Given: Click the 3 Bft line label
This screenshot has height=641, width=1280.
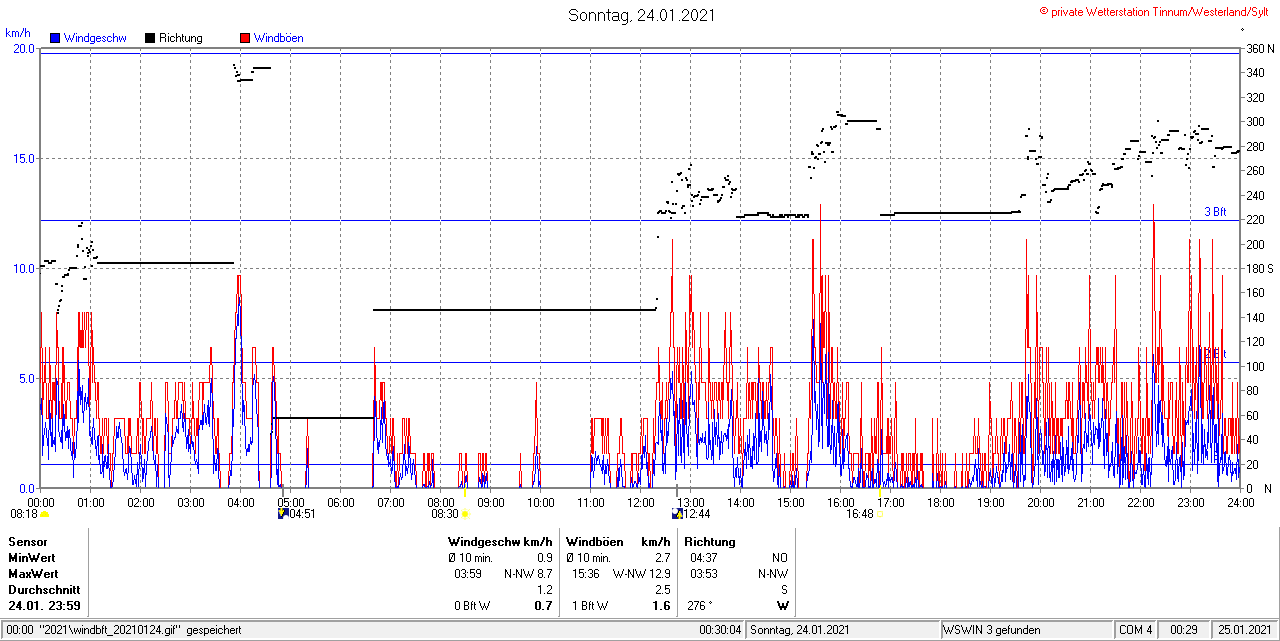Looking at the screenshot, I should (1215, 212).
